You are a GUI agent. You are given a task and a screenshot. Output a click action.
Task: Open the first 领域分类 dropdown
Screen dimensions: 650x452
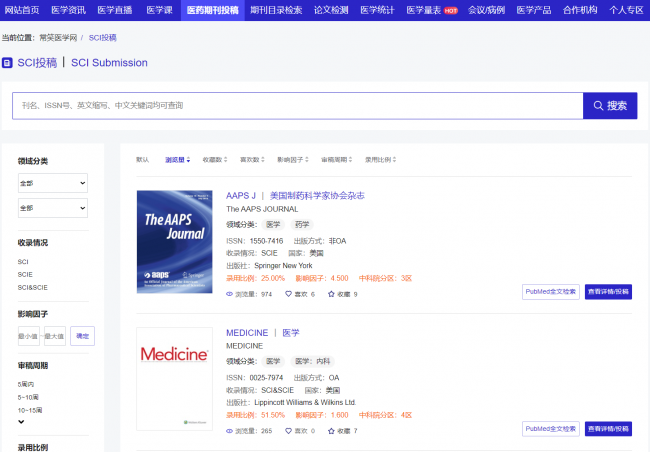click(53, 183)
